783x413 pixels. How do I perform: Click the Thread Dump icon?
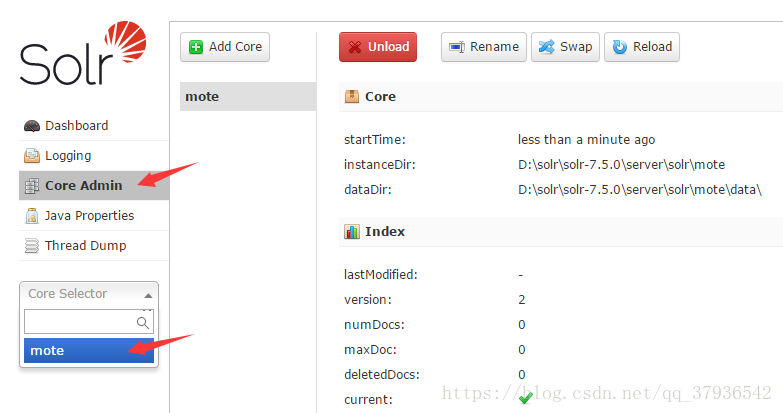pos(32,246)
